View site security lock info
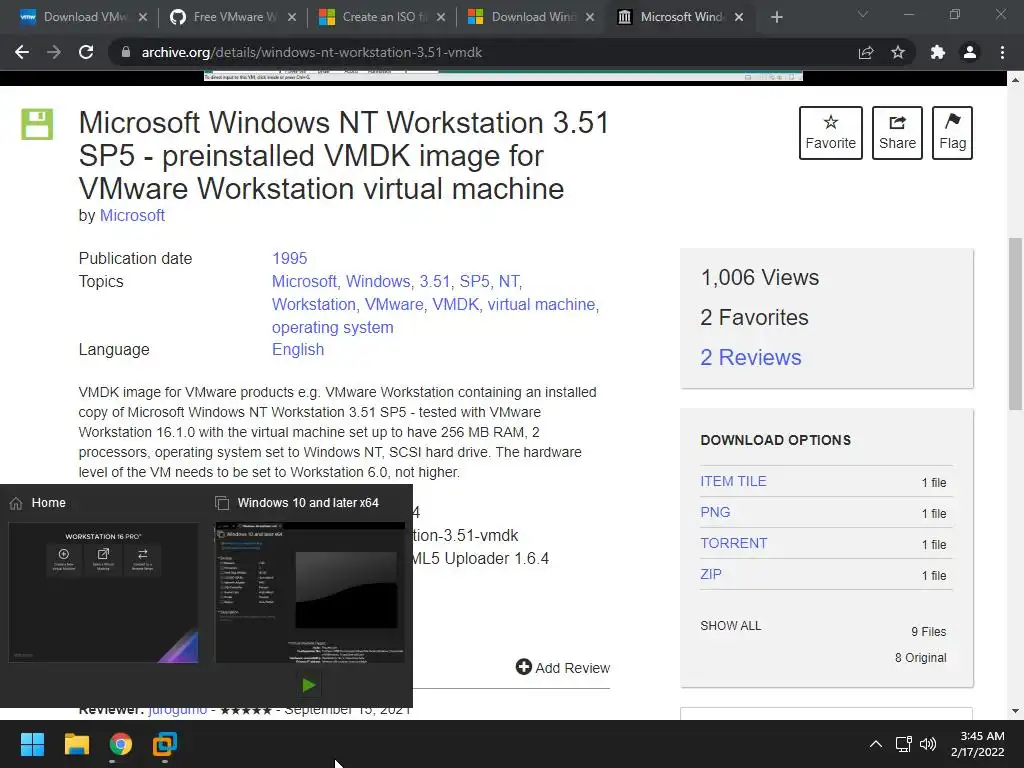Screen dimensions: 1024x768 126,52
